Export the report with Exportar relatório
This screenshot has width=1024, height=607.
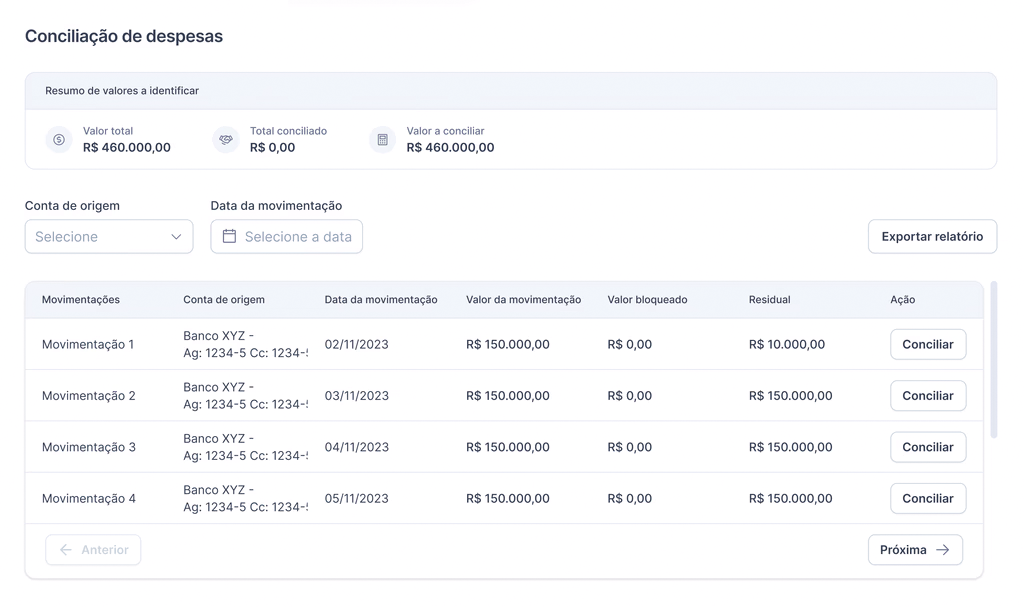point(932,237)
